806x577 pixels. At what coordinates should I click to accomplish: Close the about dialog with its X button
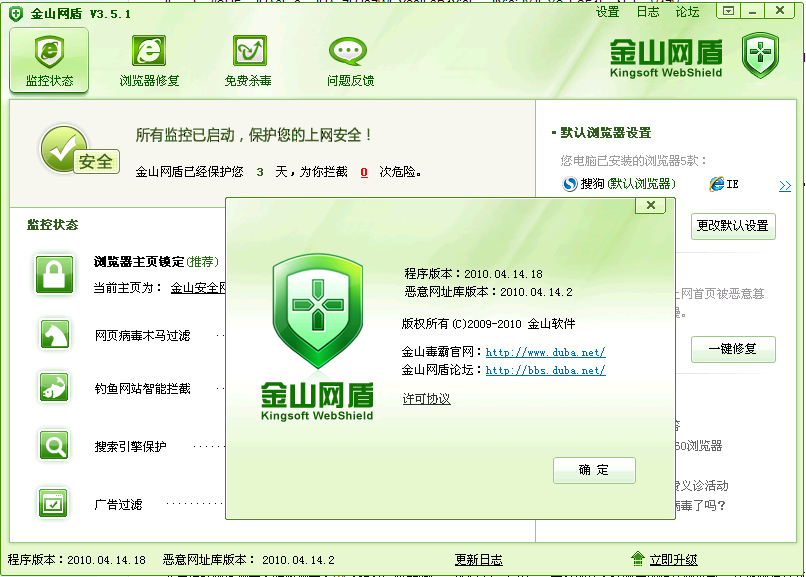click(x=651, y=206)
